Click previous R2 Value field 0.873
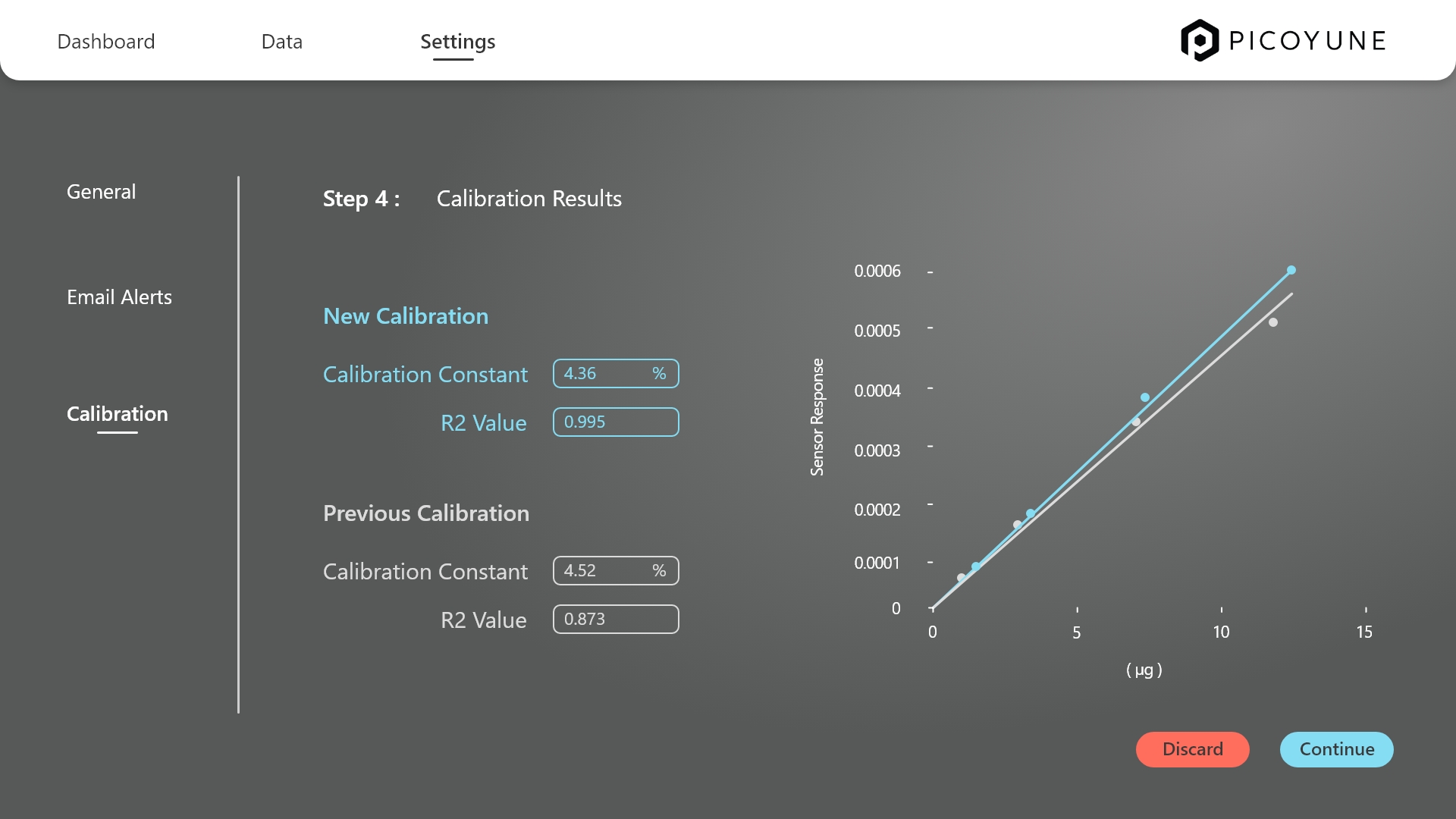1456x819 pixels. click(x=615, y=620)
